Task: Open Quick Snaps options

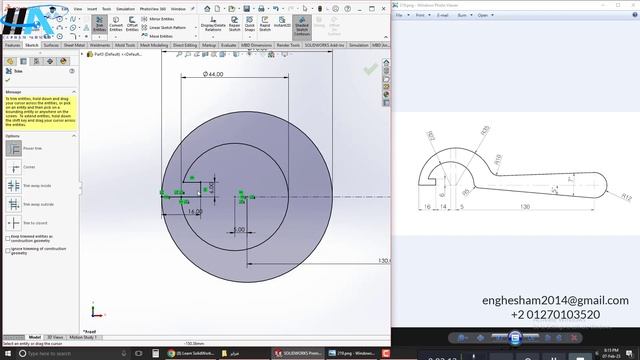Action: [249, 24]
